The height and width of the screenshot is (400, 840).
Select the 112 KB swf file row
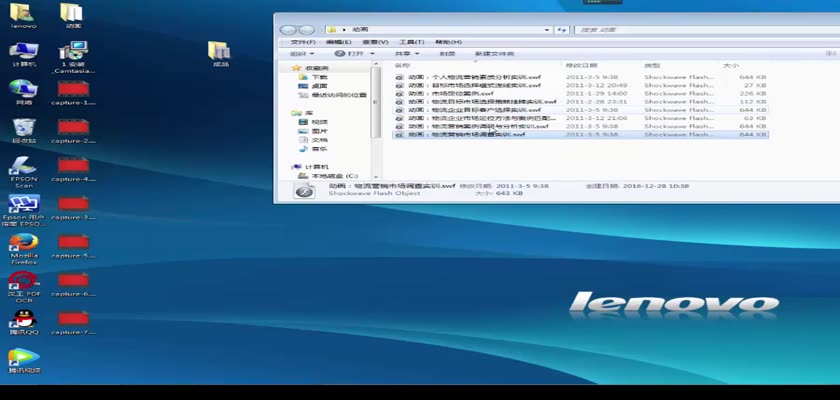[581, 101]
